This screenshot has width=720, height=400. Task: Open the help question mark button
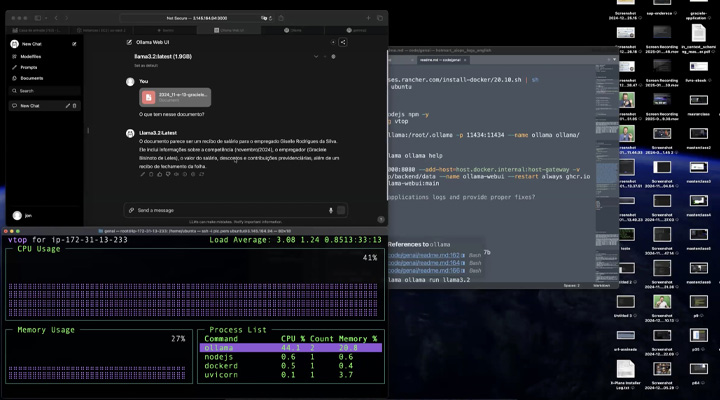coord(381,220)
